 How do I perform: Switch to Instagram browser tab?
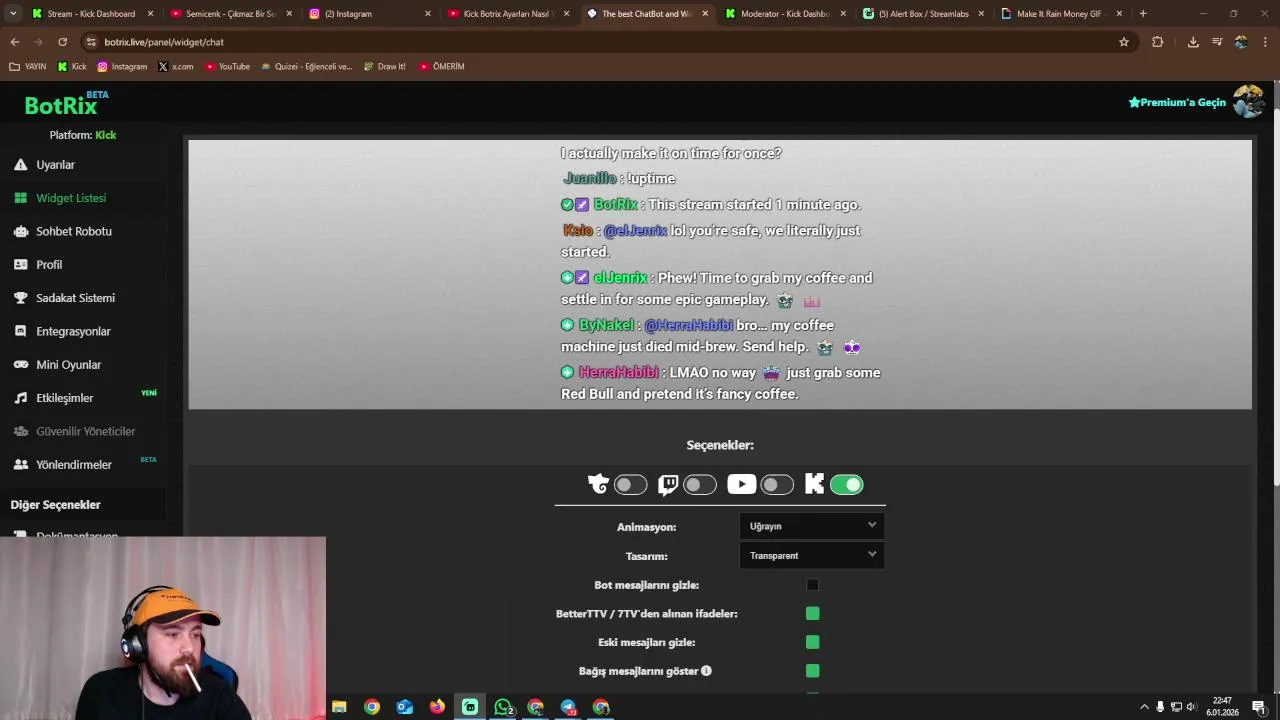[x=369, y=14]
